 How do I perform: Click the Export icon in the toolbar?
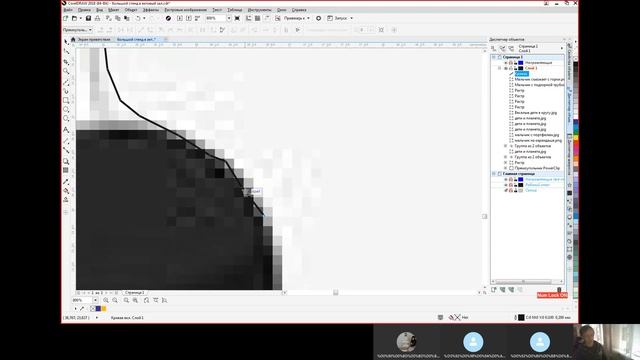point(189,18)
